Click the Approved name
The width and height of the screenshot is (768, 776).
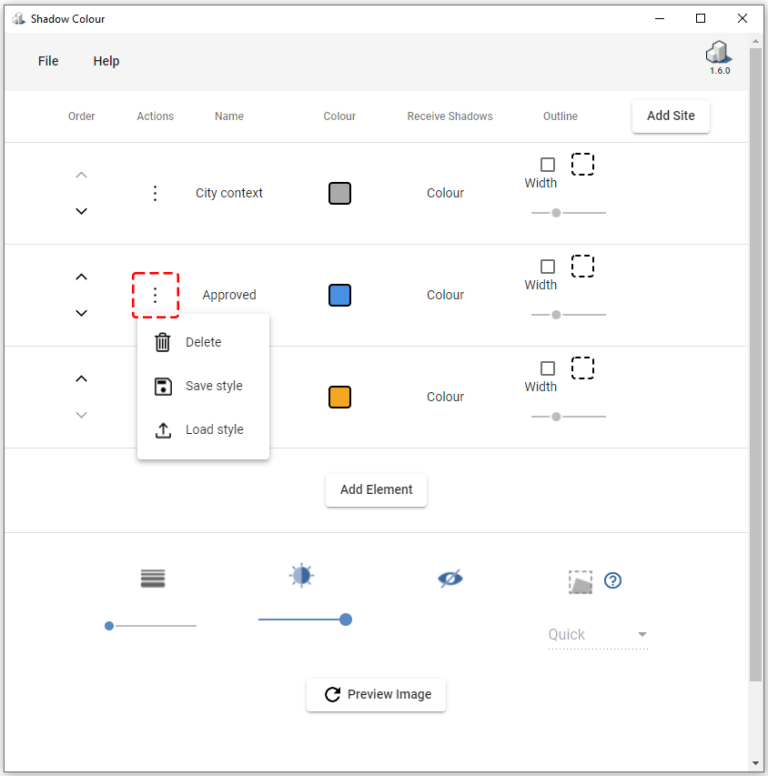coord(229,295)
